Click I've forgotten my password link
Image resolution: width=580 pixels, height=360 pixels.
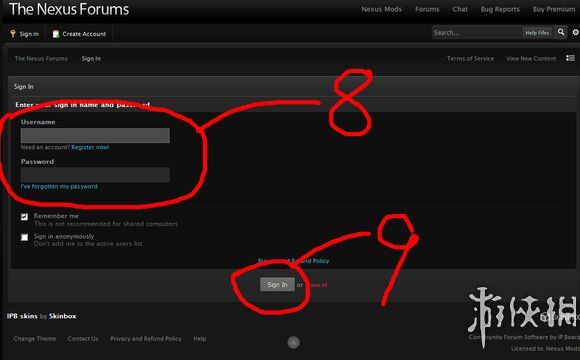(x=59, y=186)
